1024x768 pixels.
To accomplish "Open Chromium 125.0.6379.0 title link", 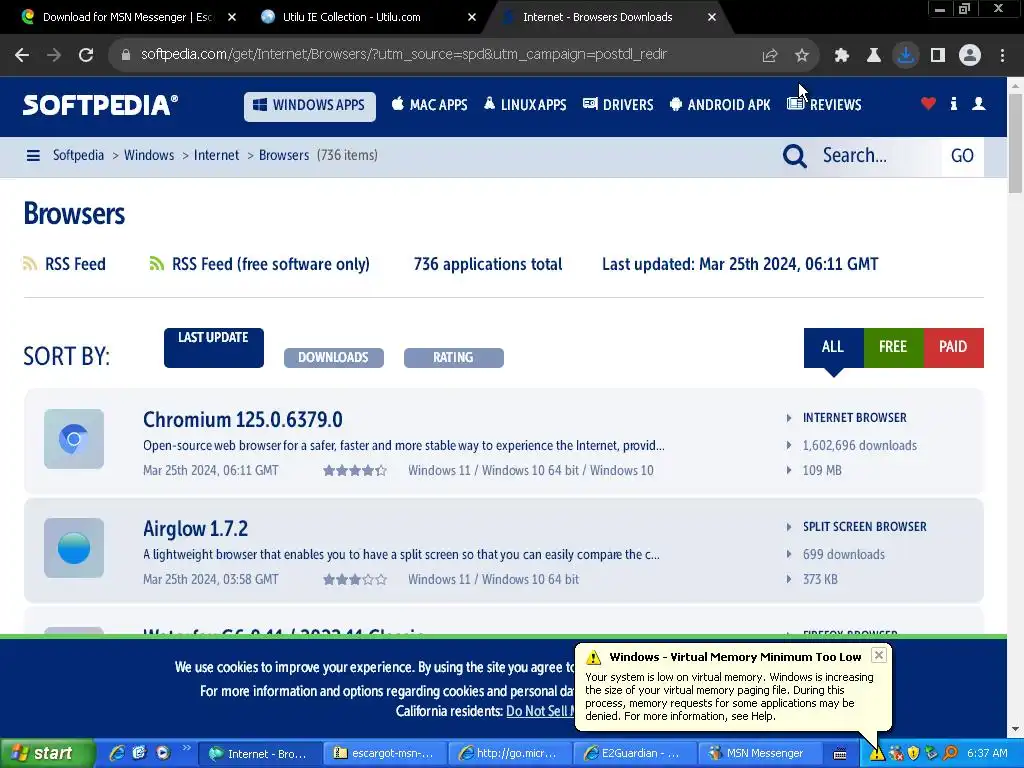I will tap(243, 420).
